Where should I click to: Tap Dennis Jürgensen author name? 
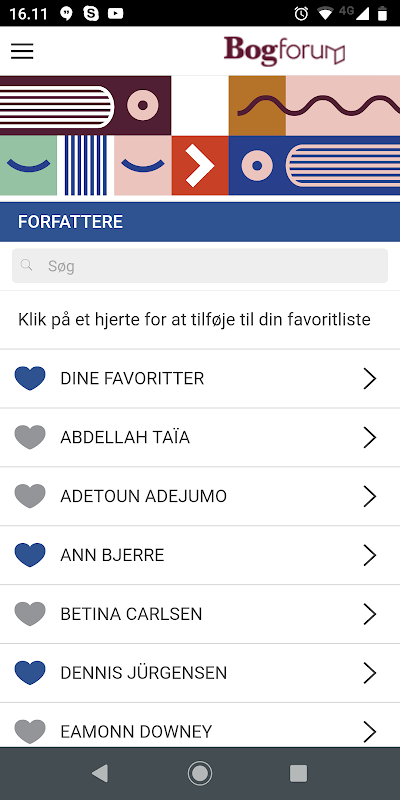[143, 672]
